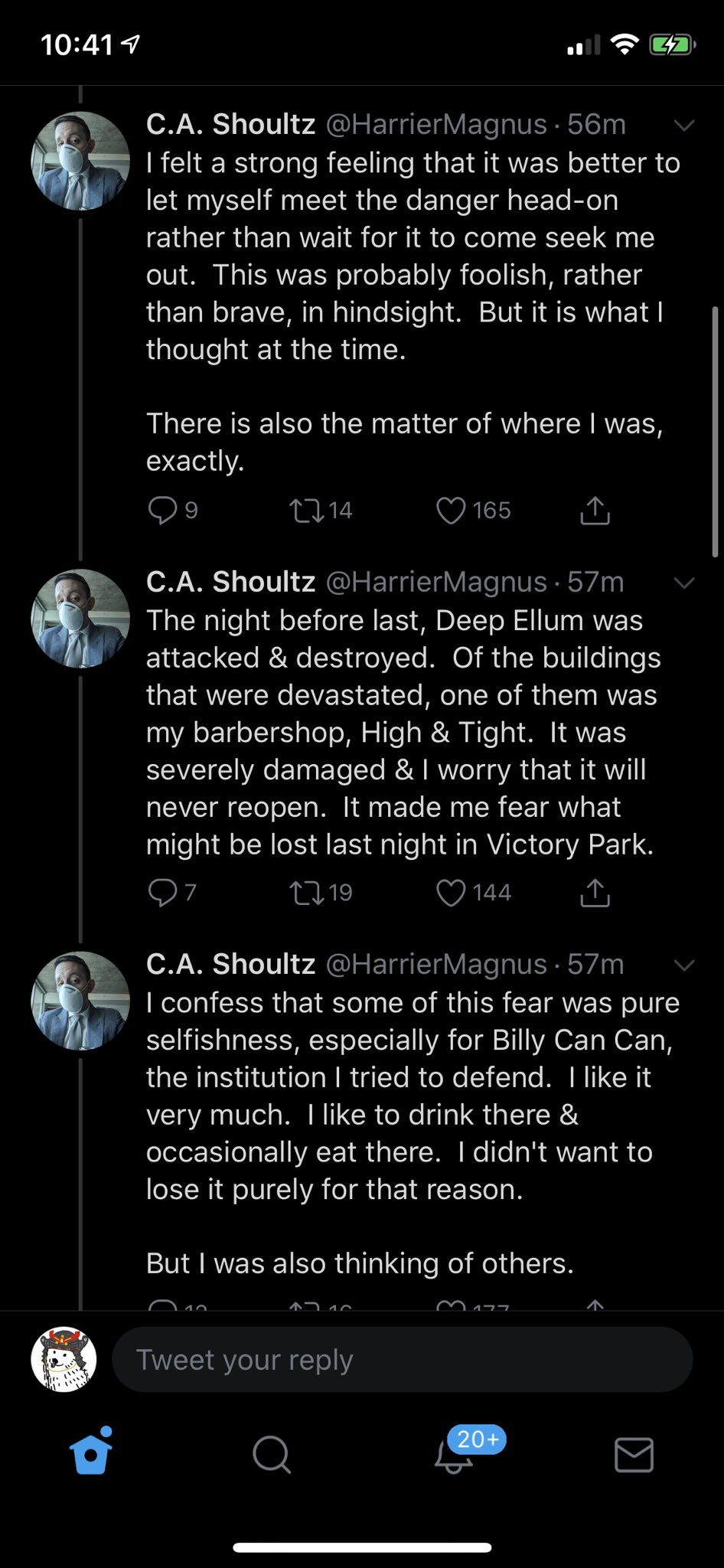Viewport: 724px width, 1568px height.
Task: Open options chevron on 56m tweet
Action: 683,125
